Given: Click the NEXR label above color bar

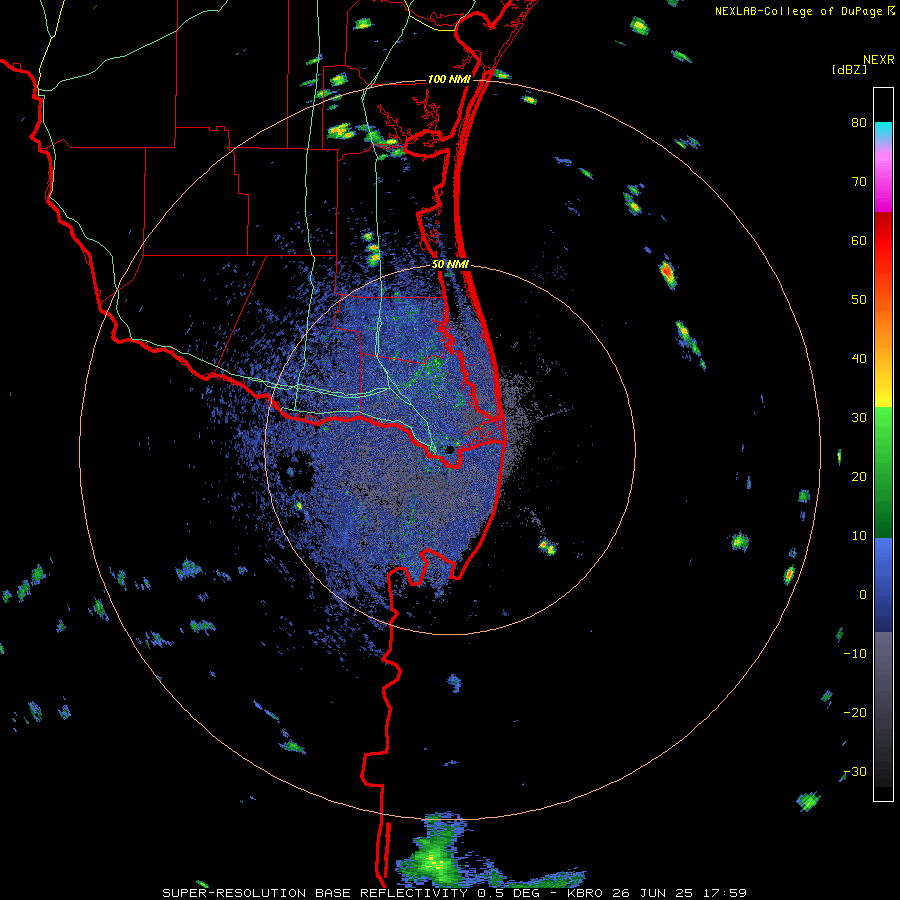Looking at the screenshot, I should point(878,60).
